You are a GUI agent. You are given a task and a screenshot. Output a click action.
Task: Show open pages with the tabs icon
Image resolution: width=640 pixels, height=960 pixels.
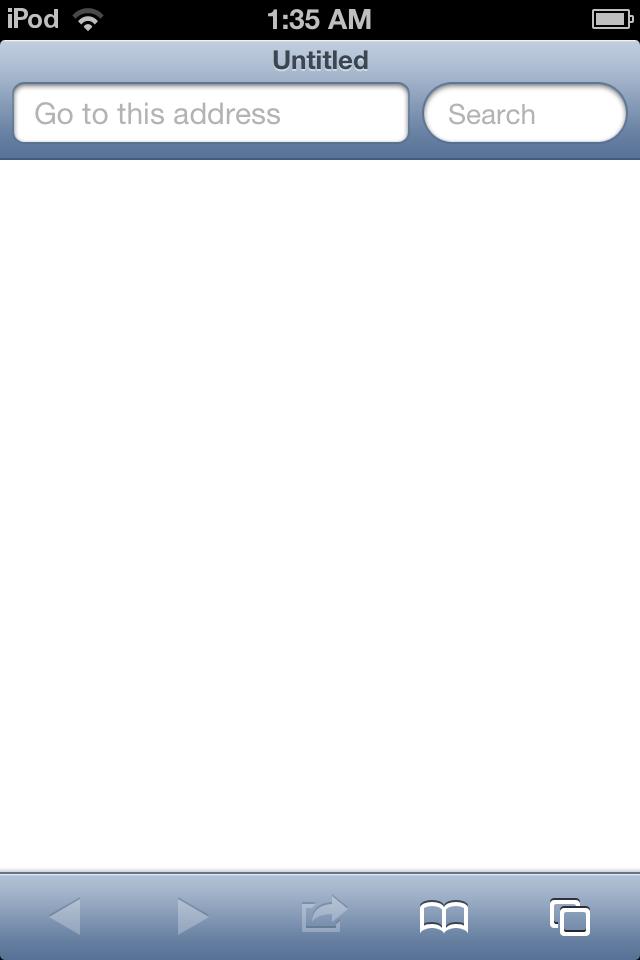(570, 917)
